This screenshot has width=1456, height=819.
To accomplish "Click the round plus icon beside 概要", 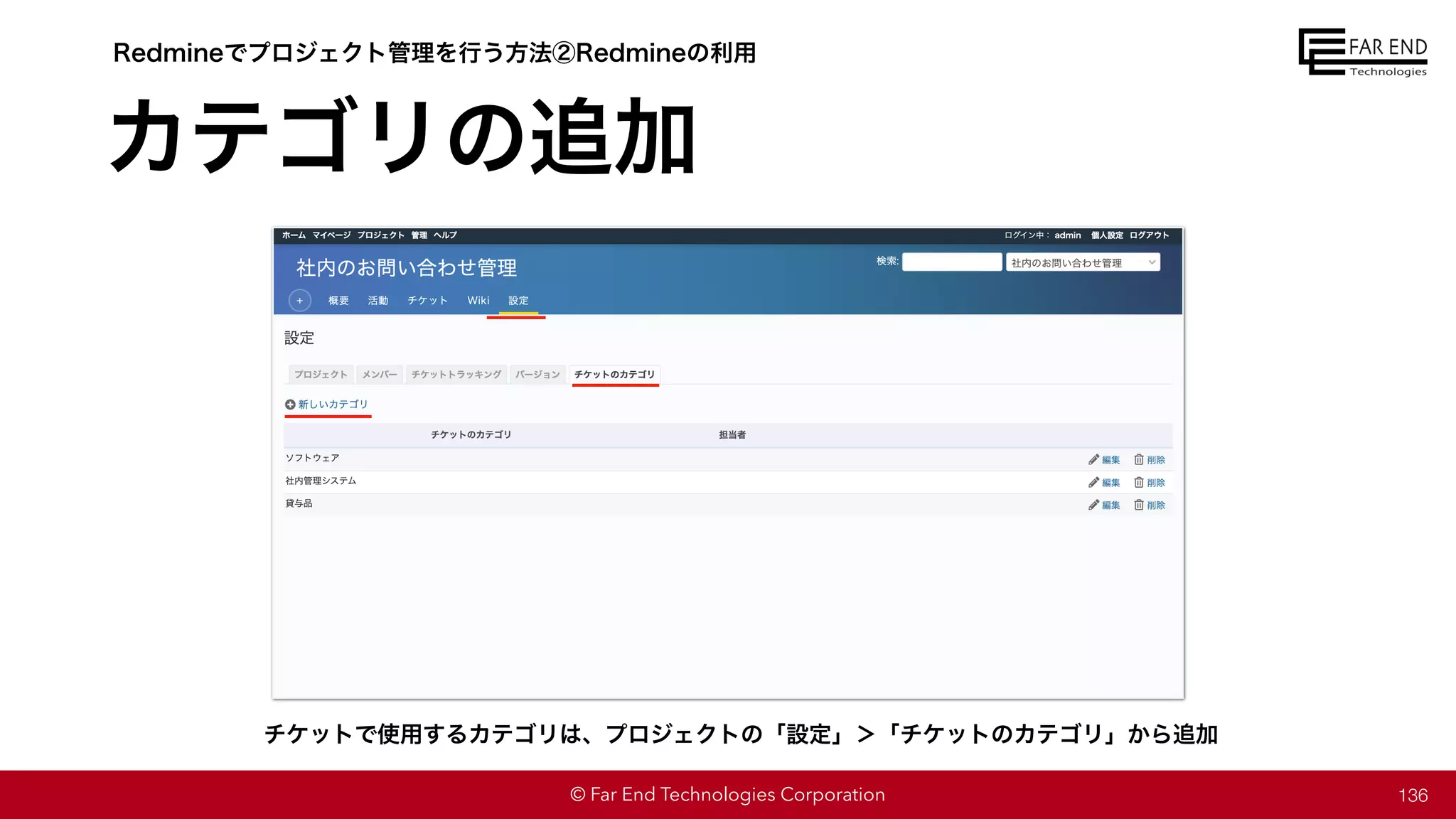I will (300, 301).
